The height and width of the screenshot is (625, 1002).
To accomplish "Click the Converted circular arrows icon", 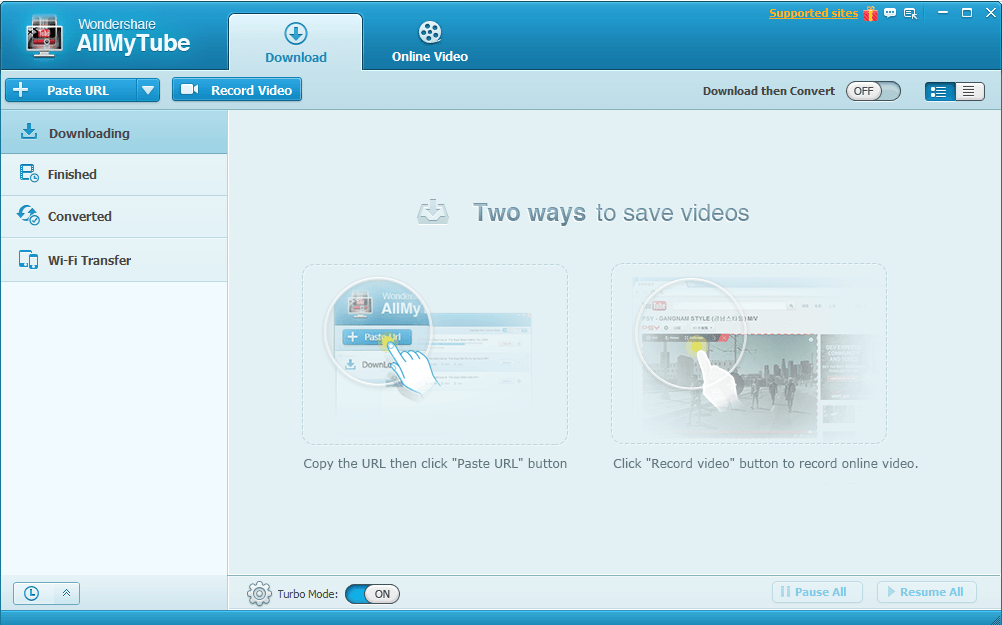I will [28, 215].
